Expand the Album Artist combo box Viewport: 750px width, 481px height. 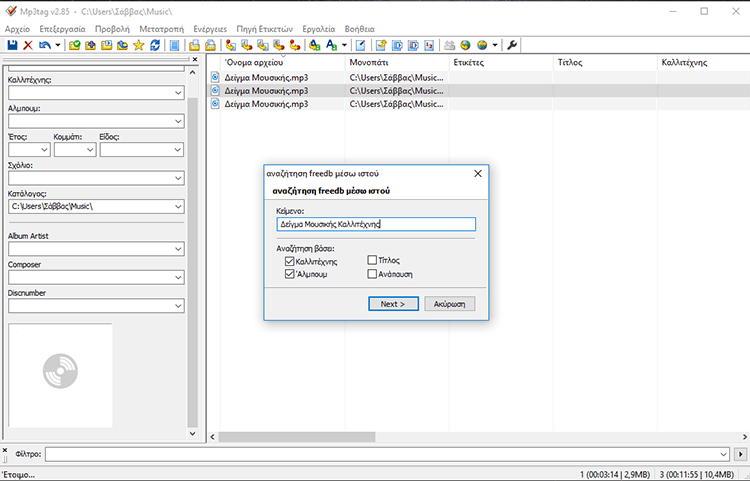click(x=178, y=249)
